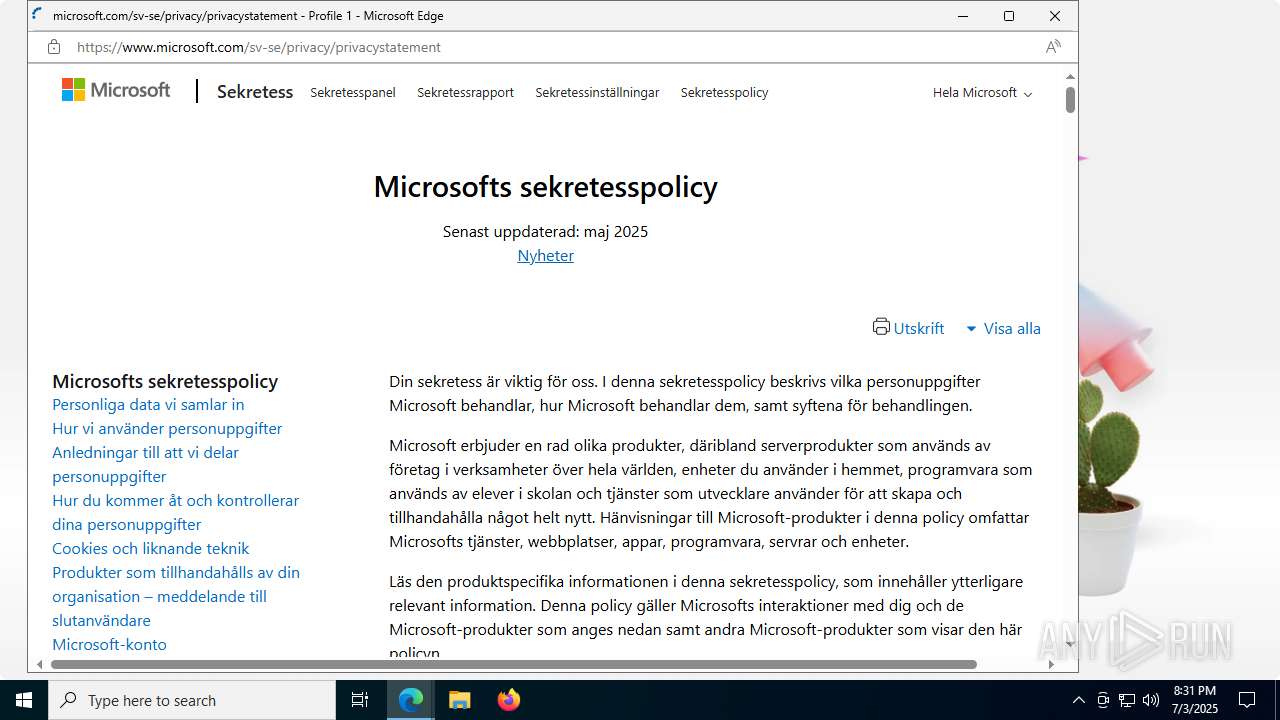Open the Sekretesspolicy menu item
The image size is (1280, 720).
pyautogui.click(x=724, y=92)
